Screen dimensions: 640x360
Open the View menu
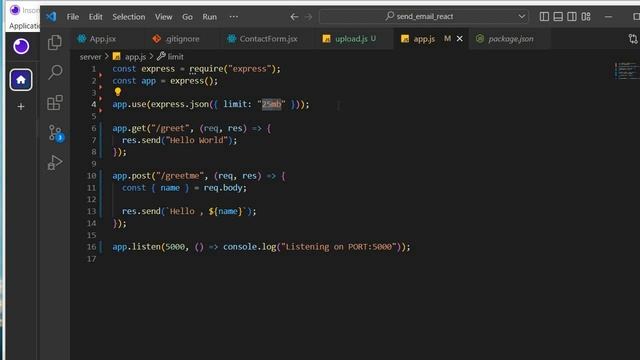(x=163, y=17)
